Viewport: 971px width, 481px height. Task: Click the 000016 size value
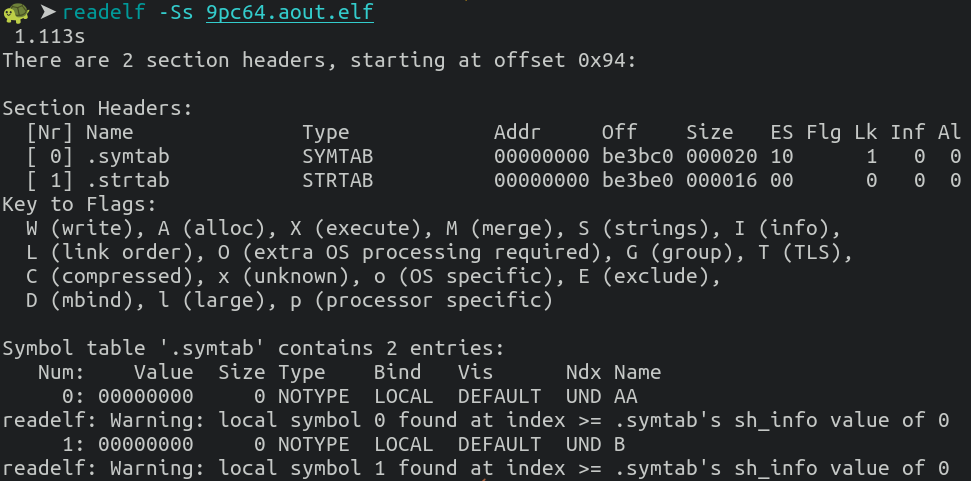click(x=721, y=180)
